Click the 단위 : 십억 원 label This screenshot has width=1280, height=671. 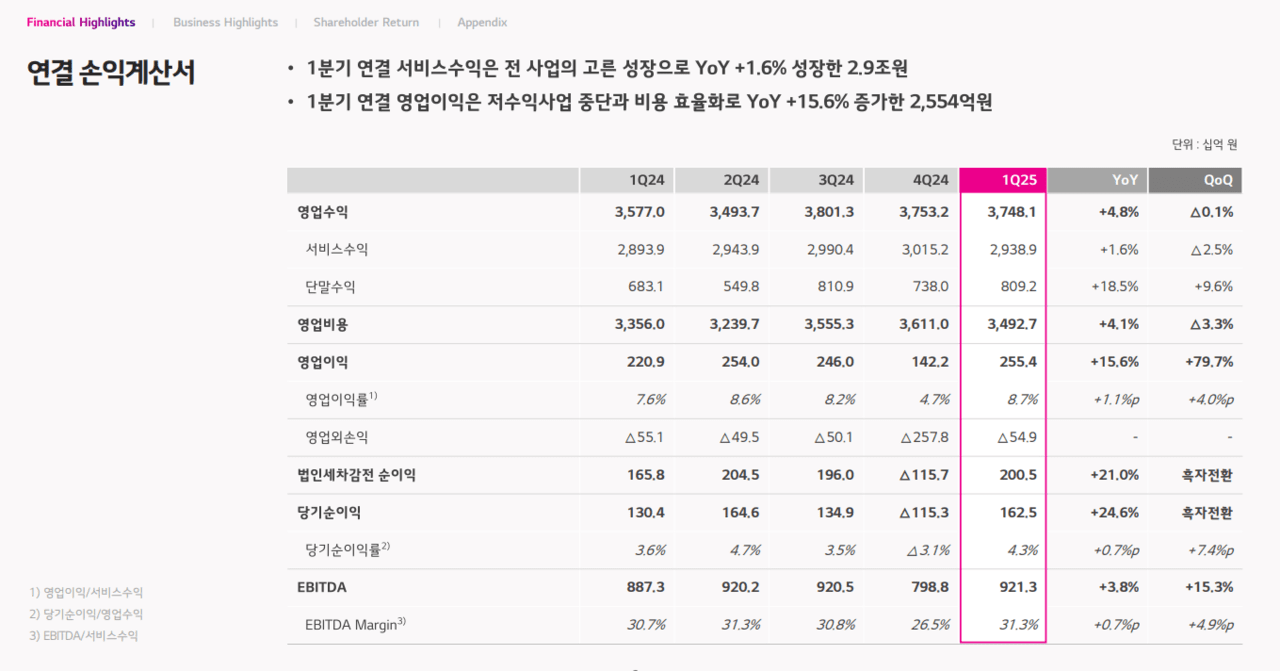click(x=1205, y=144)
